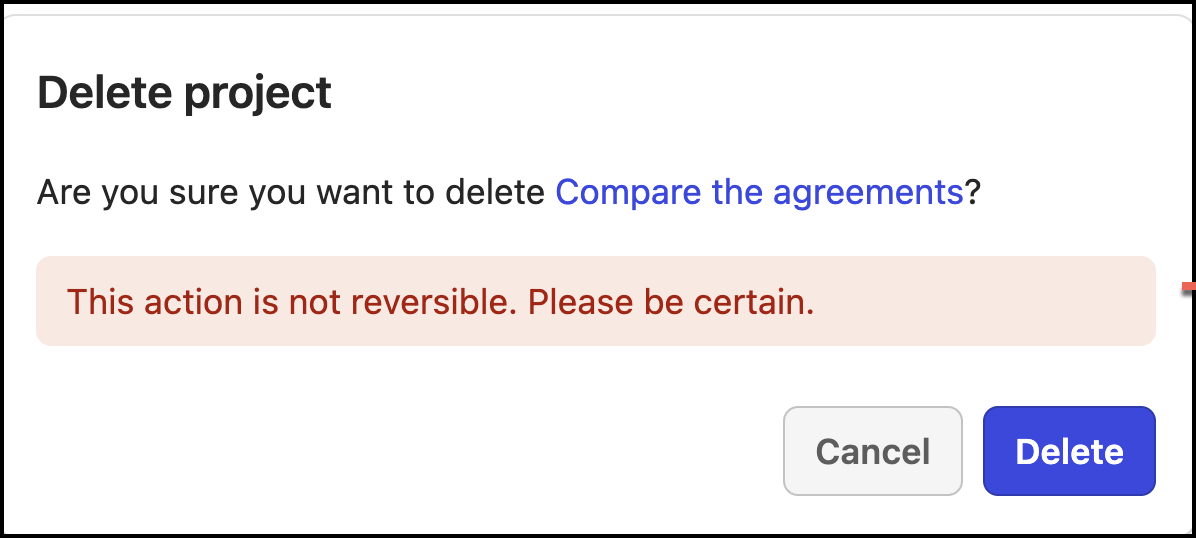Hit the gray Cancel button beside Delete

click(x=872, y=451)
